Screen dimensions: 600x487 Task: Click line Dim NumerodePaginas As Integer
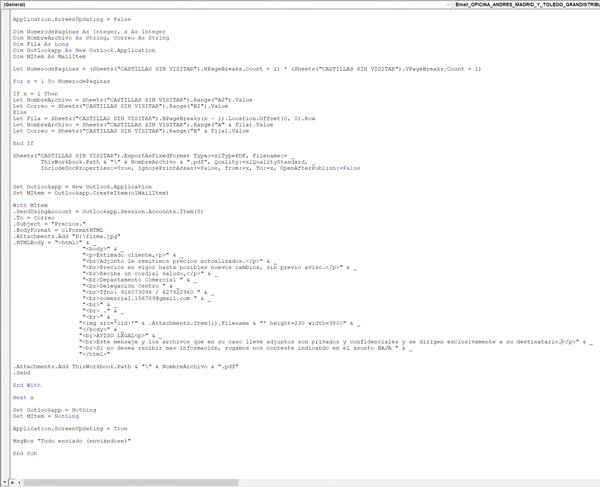[89, 32]
